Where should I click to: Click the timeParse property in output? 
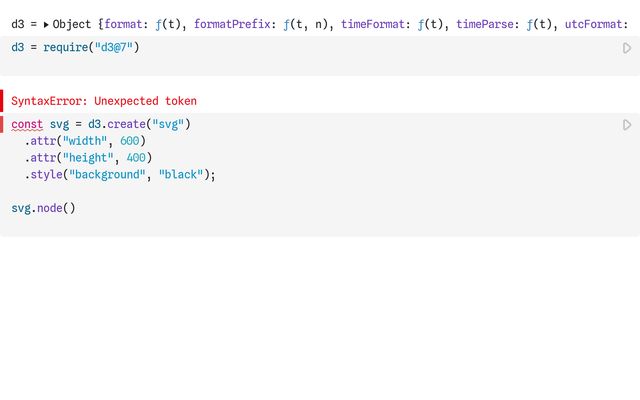point(486,23)
